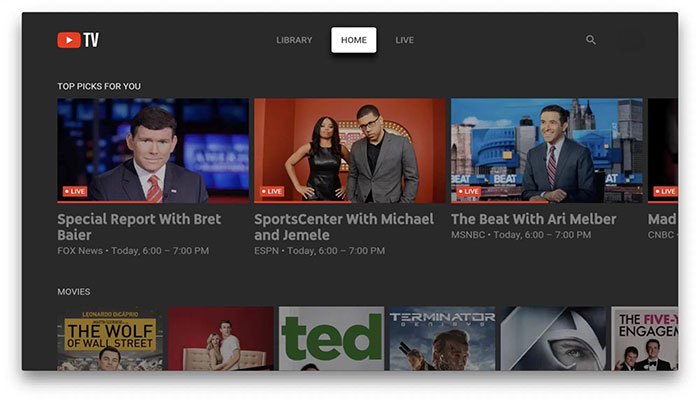Click the MSNBC Today 6:00 – 7:00 PM text
Viewport: 700px width, 400px height.
pos(521,235)
